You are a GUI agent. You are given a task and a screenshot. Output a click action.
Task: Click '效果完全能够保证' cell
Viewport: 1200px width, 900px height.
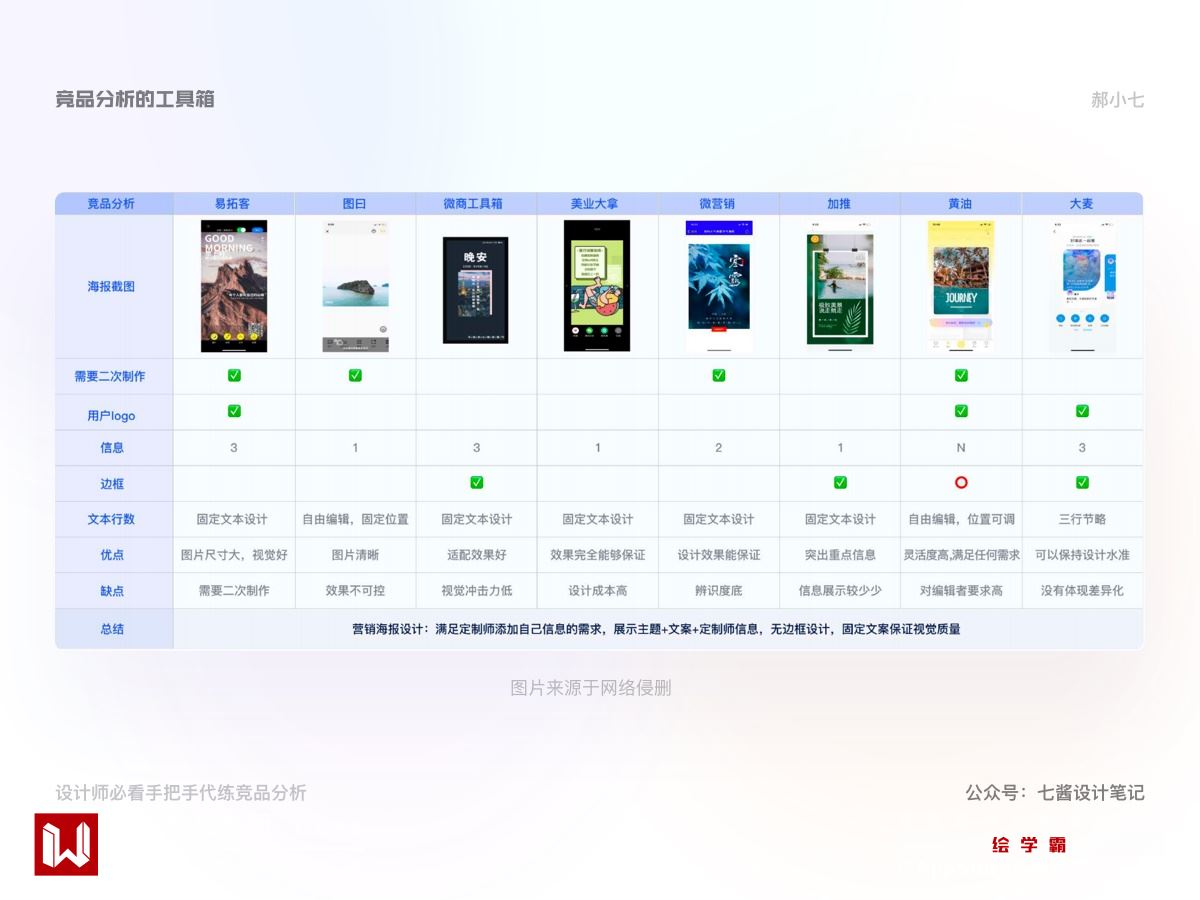coord(598,555)
